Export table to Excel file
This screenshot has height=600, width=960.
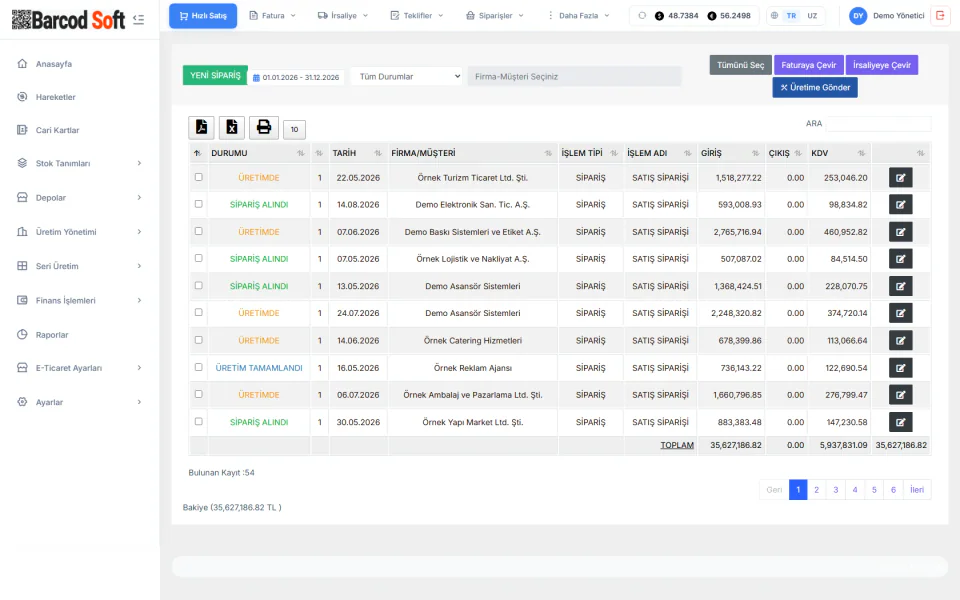point(232,127)
